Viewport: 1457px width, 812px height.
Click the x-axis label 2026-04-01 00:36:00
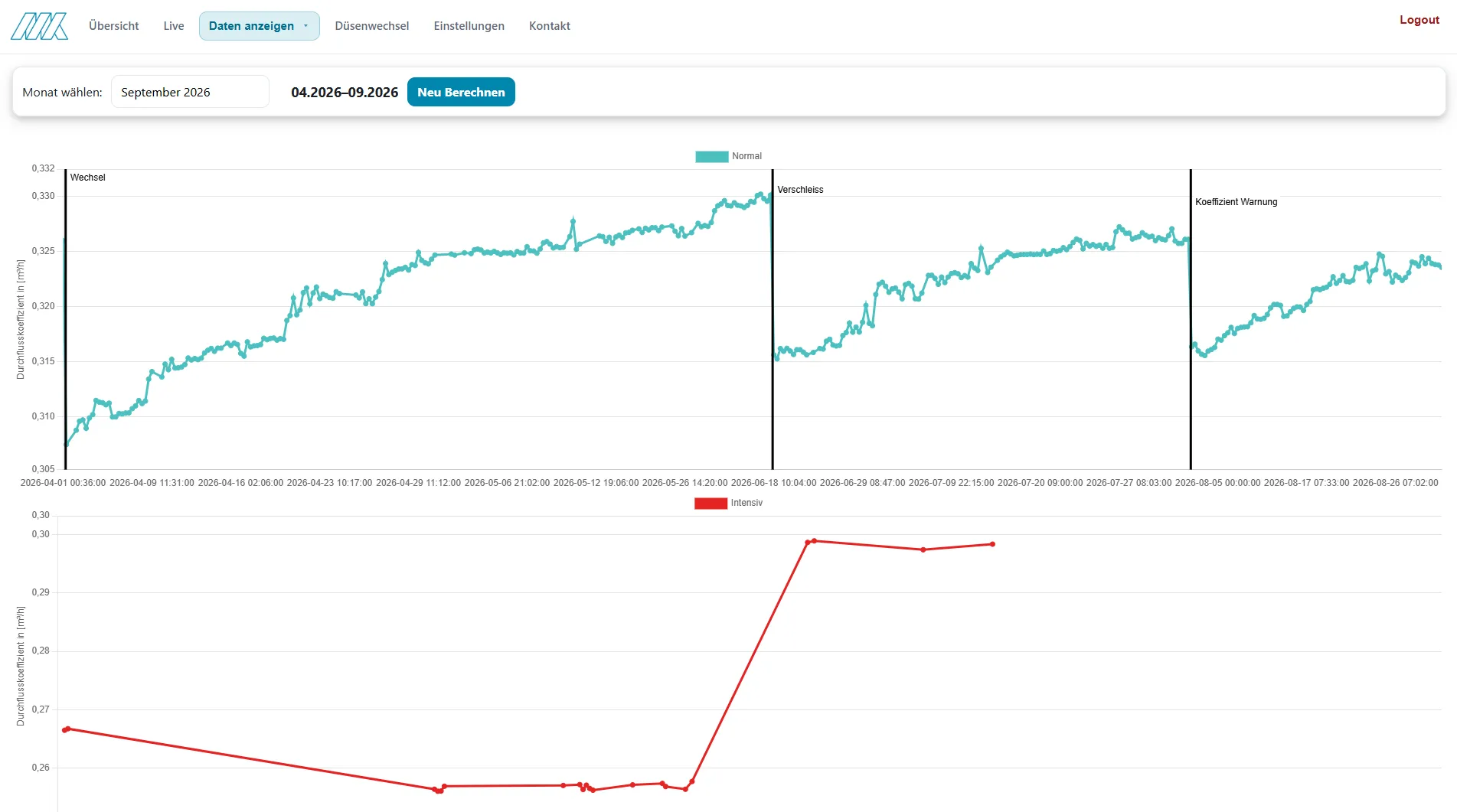click(63, 483)
